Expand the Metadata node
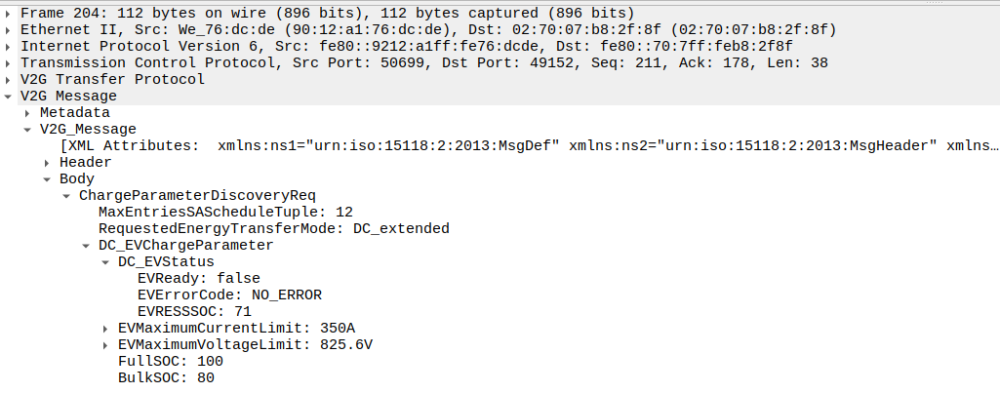This screenshot has width=1000, height=393. click(x=27, y=113)
